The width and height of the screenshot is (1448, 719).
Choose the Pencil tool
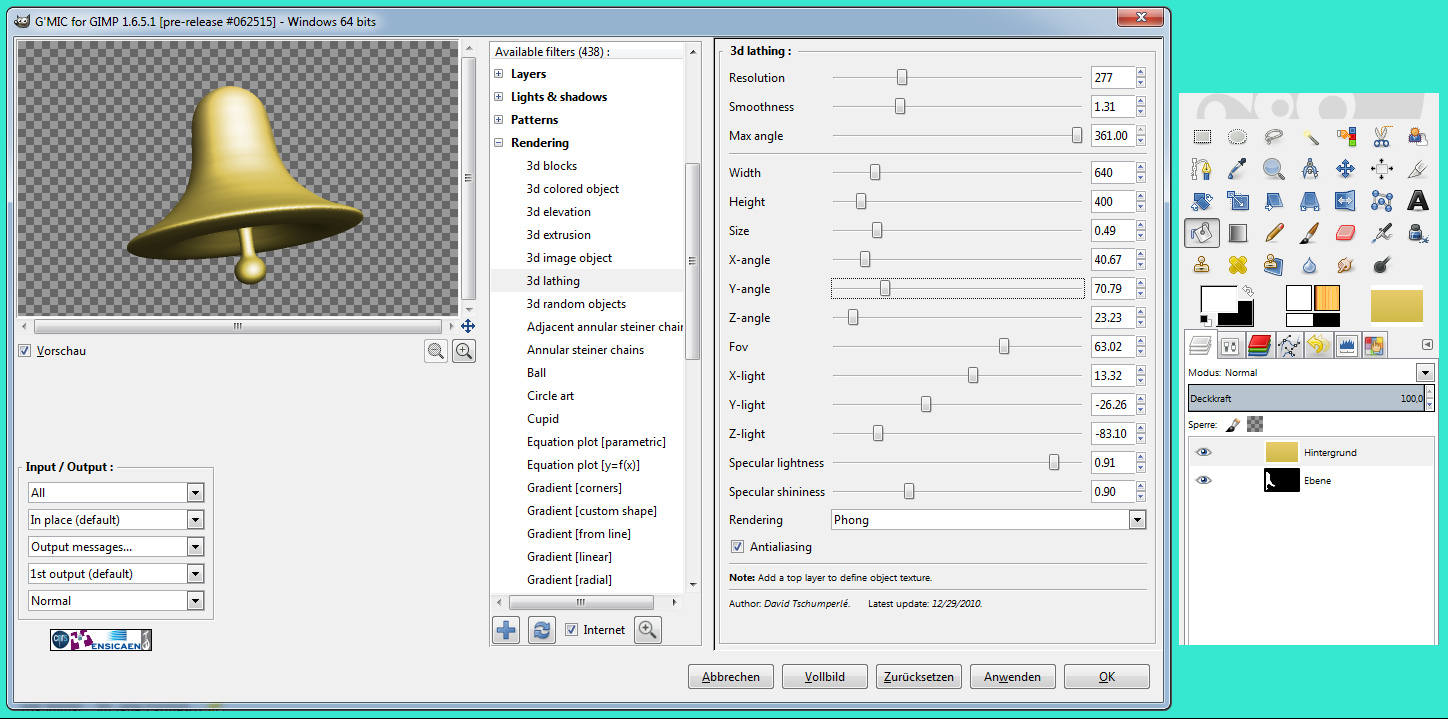pyautogui.click(x=1273, y=233)
